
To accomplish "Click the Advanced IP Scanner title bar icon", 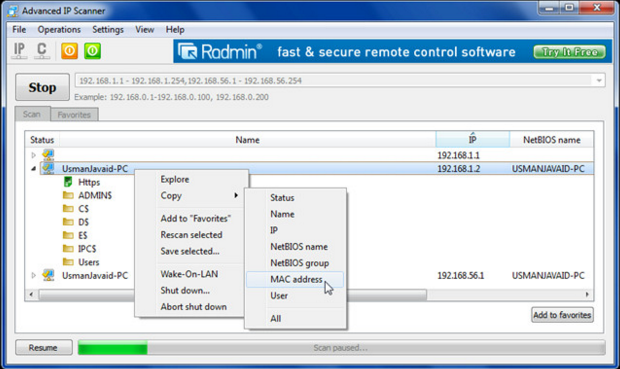I will (13, 11).
